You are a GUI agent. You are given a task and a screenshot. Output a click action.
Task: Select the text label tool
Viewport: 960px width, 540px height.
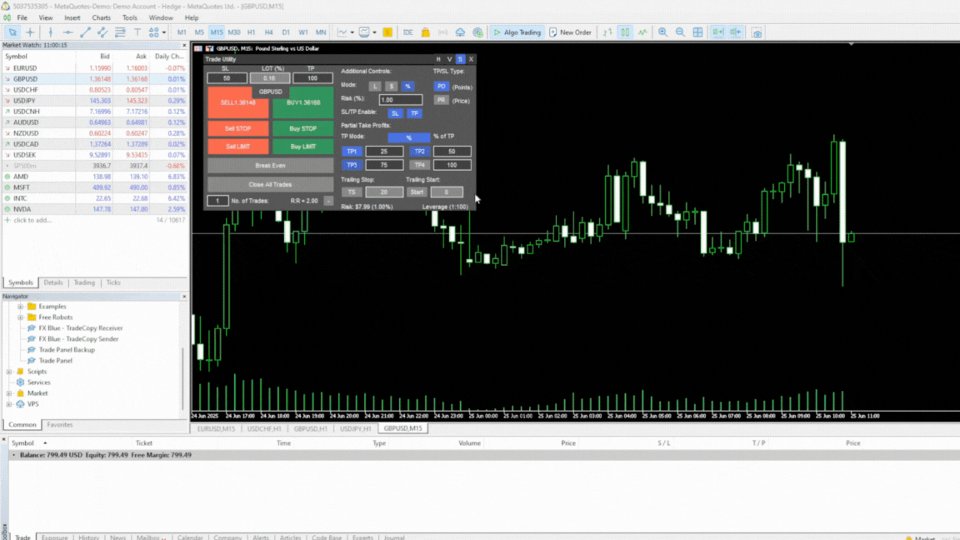[137, 32]
